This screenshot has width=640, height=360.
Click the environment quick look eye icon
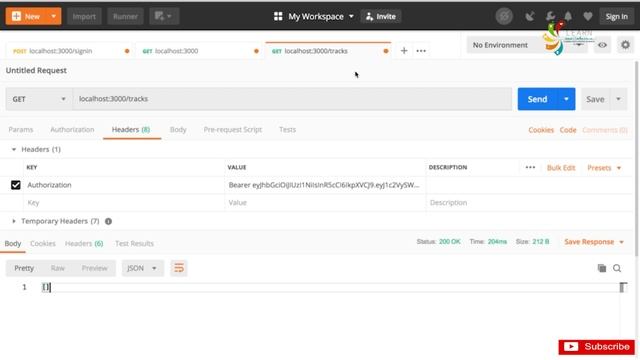click(x=602, y=45)
